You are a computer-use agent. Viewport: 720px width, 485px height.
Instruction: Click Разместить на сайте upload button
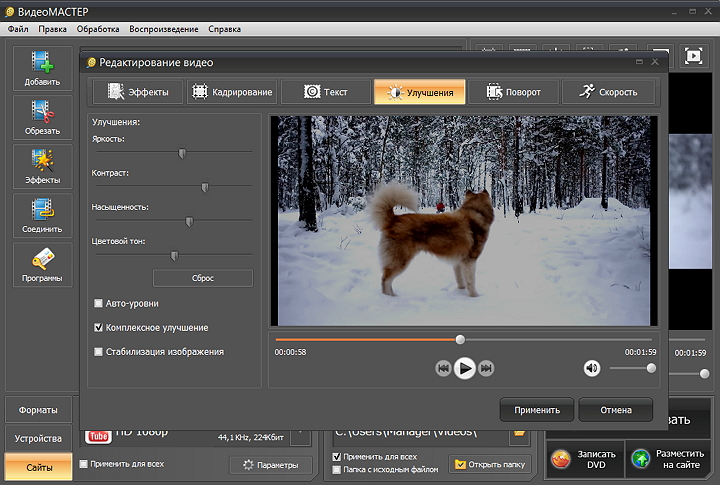(x=669, y=459)
